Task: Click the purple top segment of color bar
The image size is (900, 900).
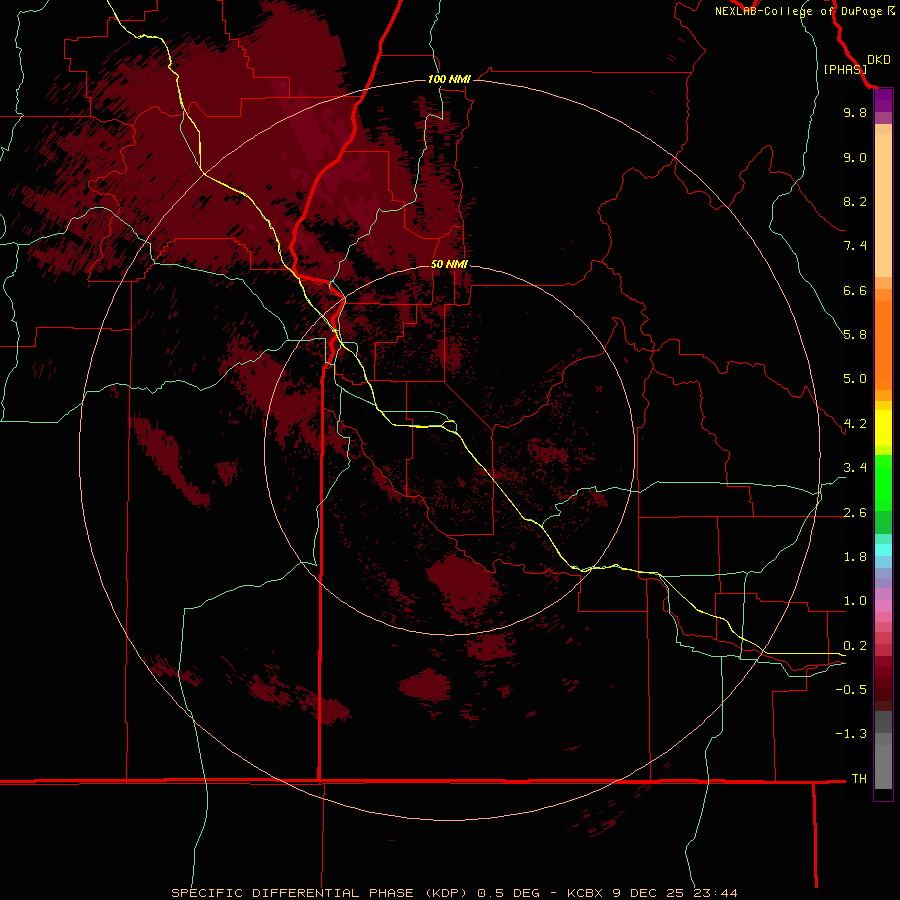Action: [883, 101]
